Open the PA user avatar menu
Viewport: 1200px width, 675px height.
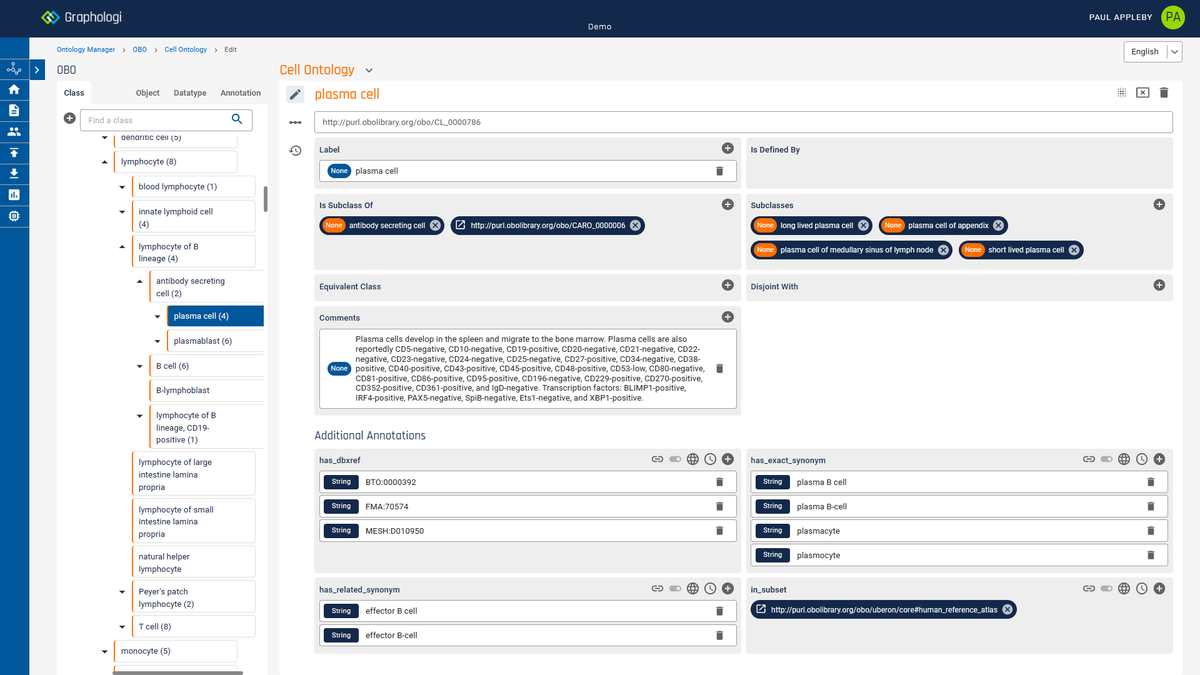pyautogui.click(x=1173, y=17)
